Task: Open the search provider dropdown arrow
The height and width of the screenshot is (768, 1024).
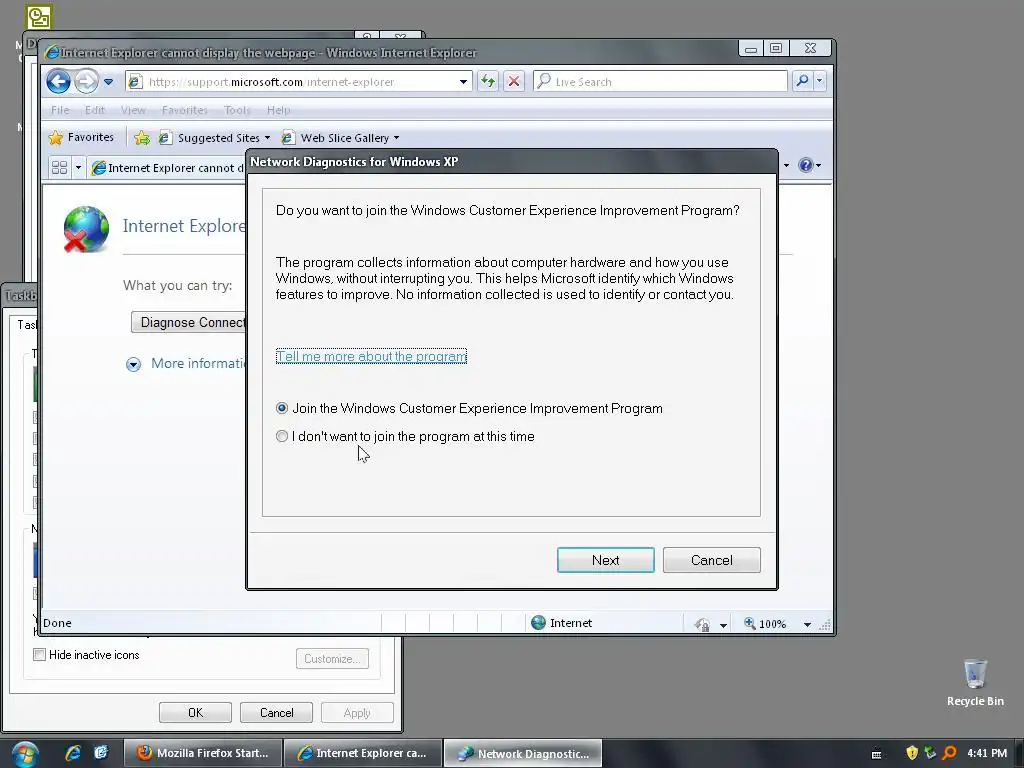Action: pyautogui.click(x=820, y=81)
